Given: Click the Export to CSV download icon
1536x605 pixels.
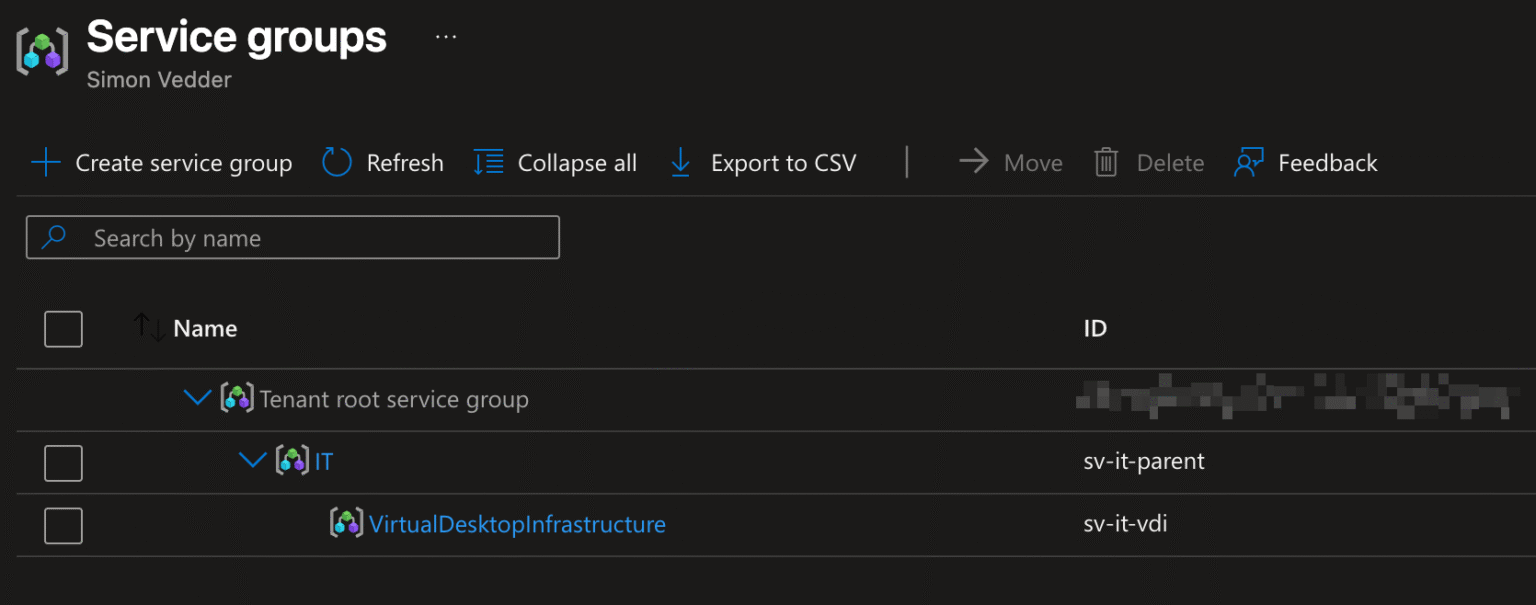Looking at the screenshot, I should (x=681, y=162).
